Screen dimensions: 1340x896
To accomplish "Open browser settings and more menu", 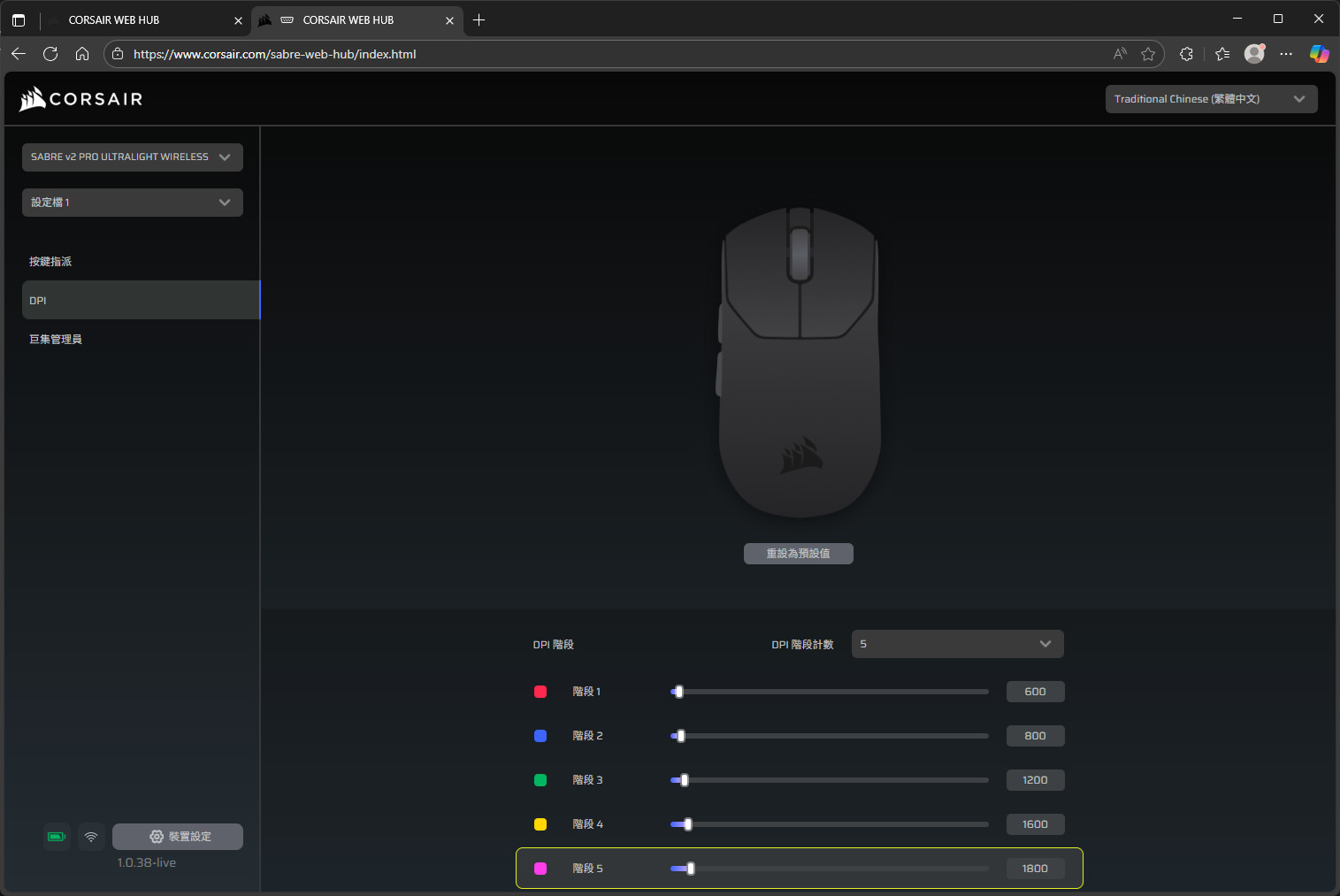I will pos(1286,54).
